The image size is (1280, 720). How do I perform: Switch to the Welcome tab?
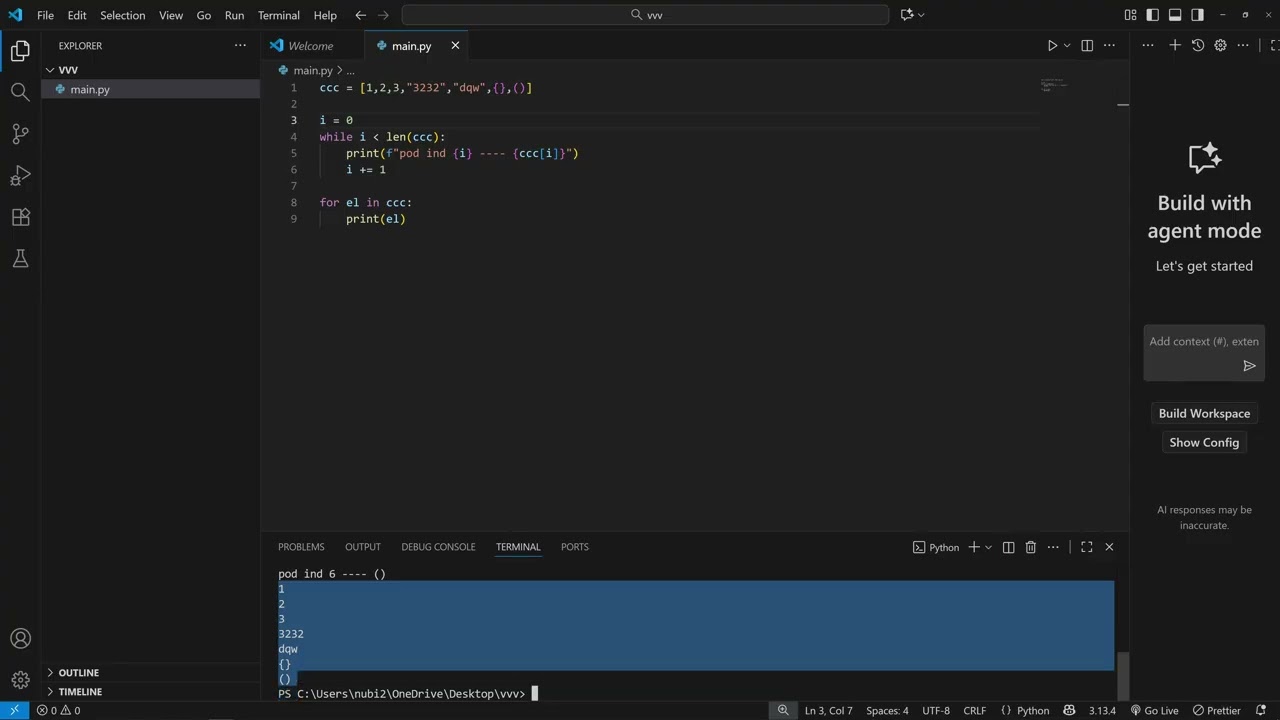pos(311,46)
